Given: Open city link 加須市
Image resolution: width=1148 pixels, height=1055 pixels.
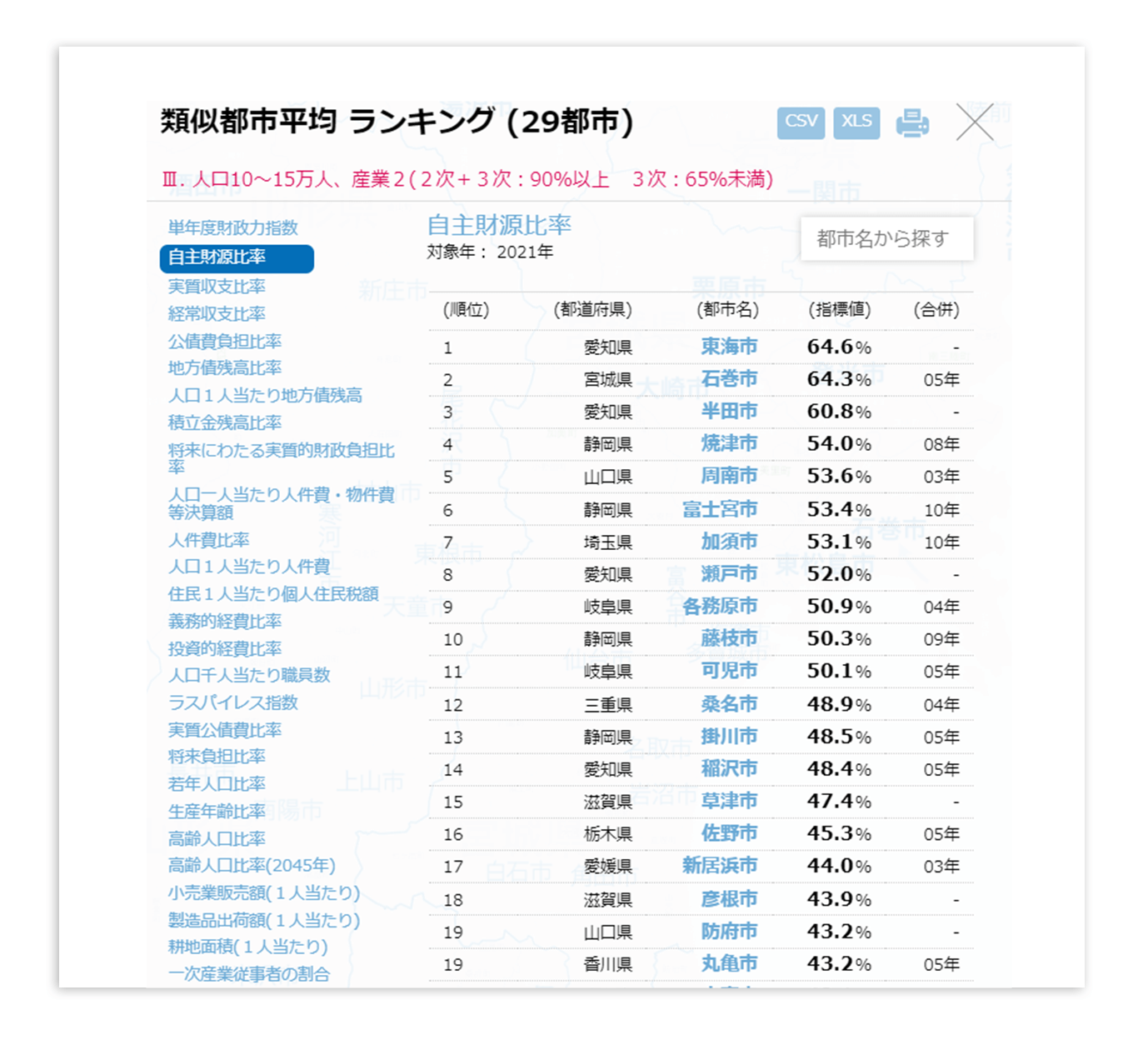Looking at the screenshot, I should (x=729, y=542).
